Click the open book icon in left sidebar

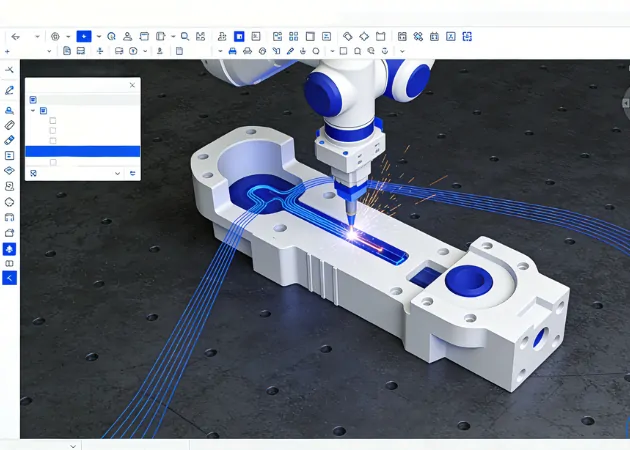9,264
